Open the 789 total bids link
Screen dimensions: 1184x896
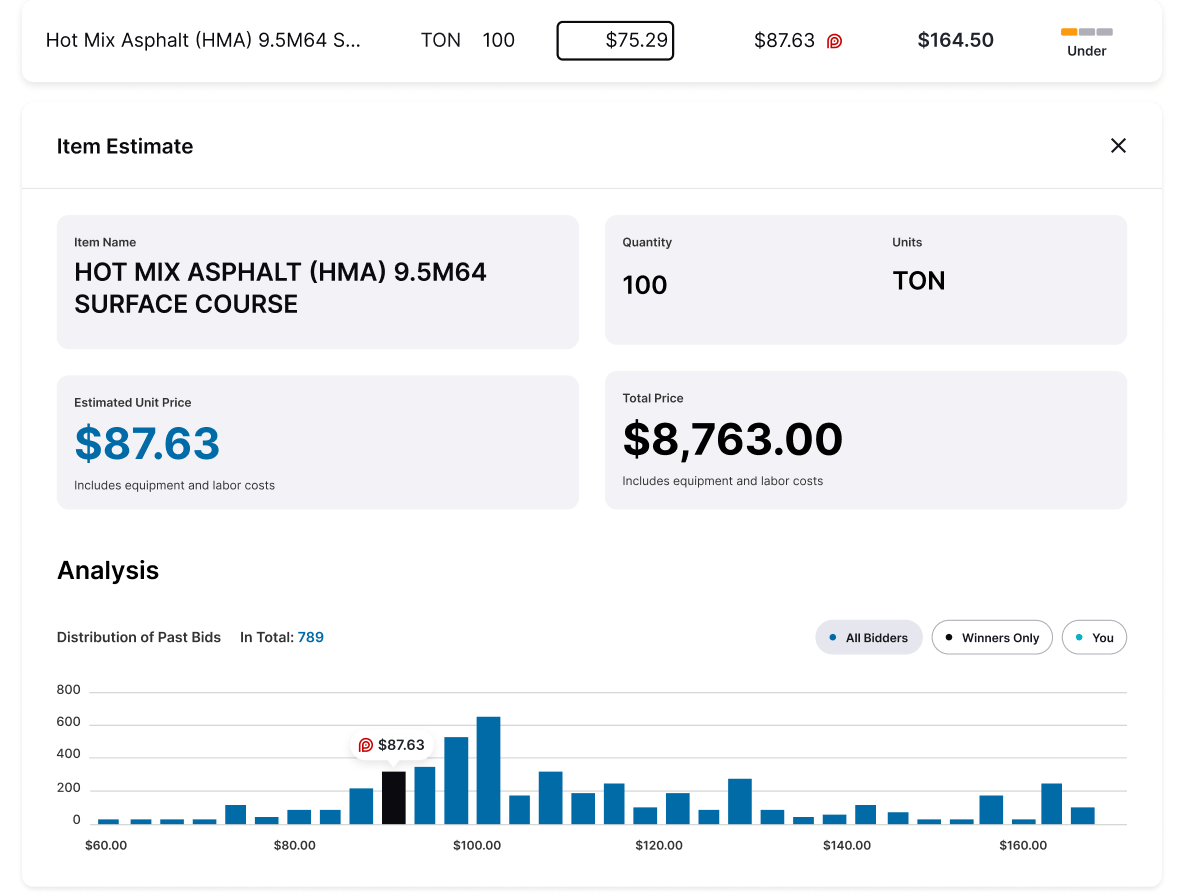click(x=310, y=637)
